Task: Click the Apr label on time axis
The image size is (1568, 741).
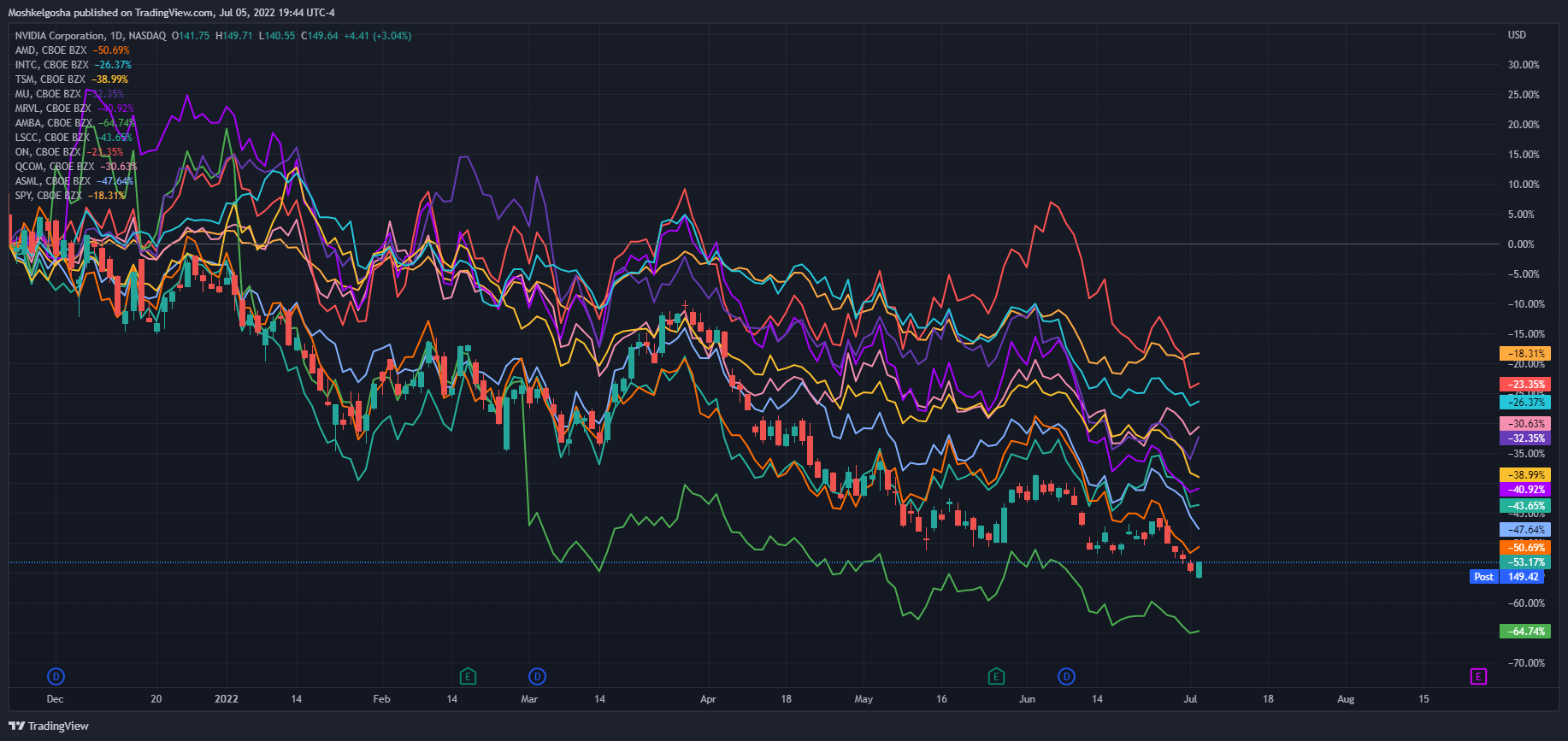Action: coord(708,699)
